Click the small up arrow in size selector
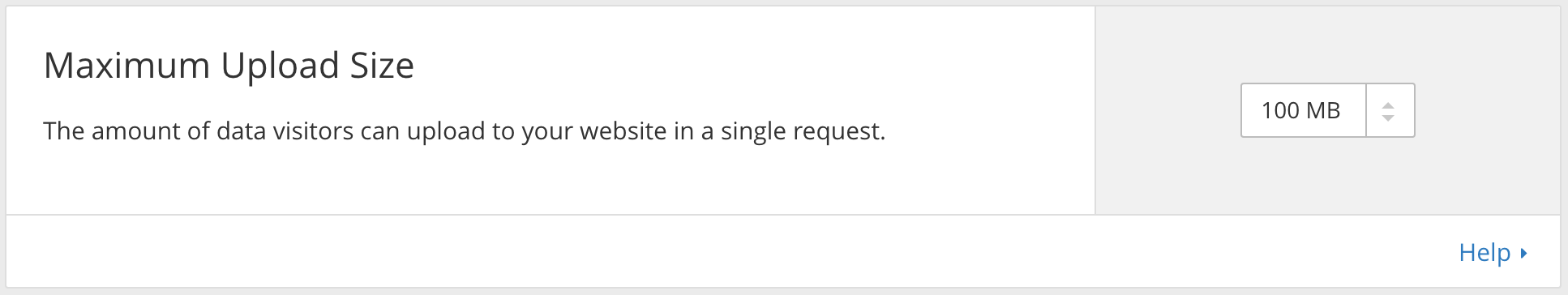1568x295 pixels. click(x=1388, y=105)
